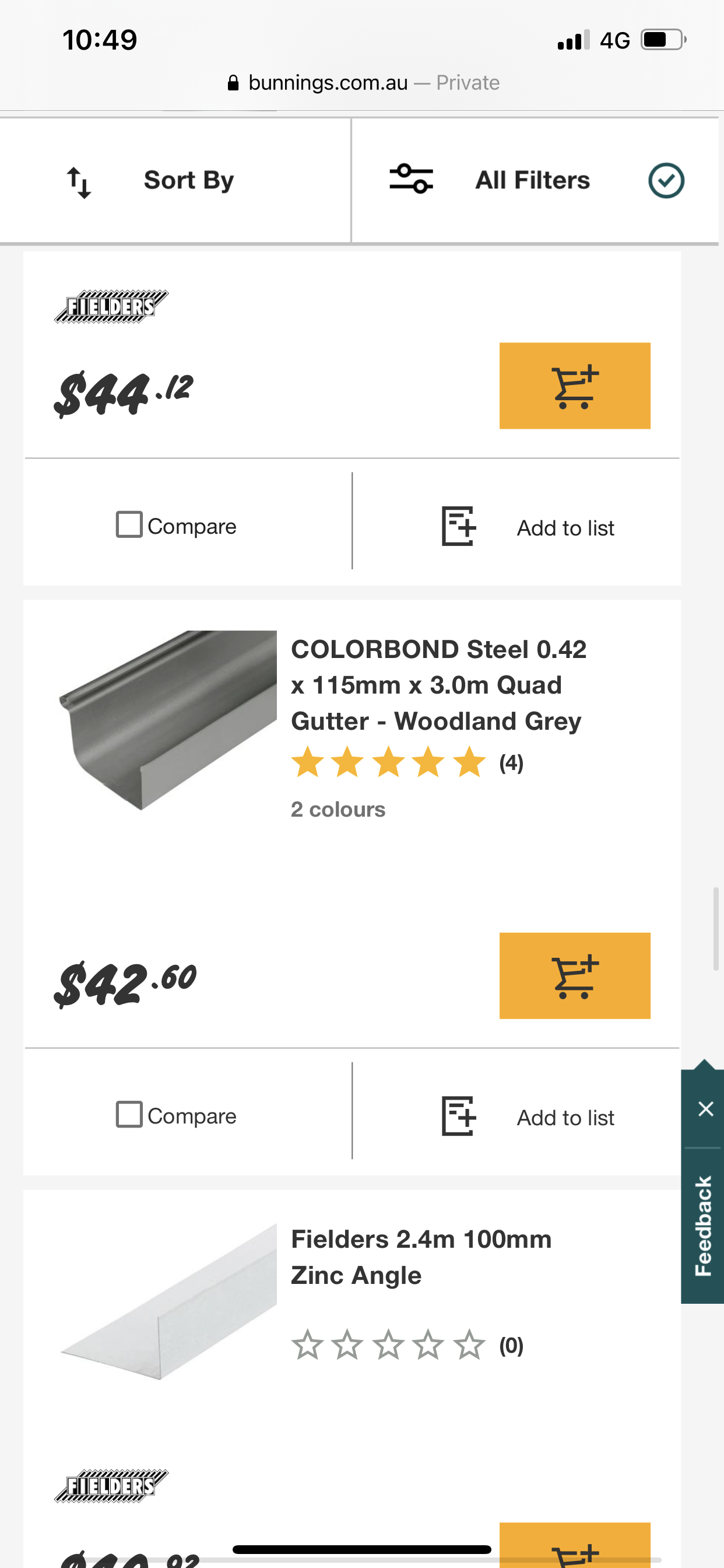The image size is (724, 1568).
Task: Click the Sort By arrows icon
Action: (79, 179)
